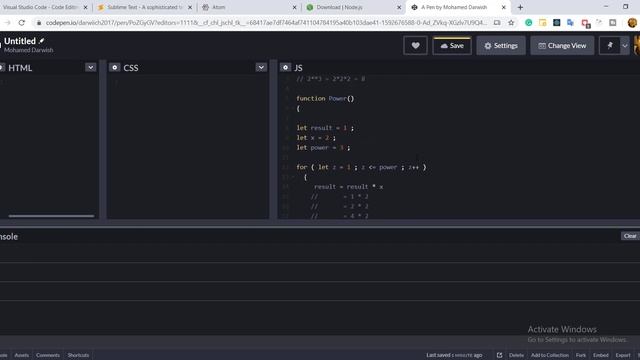The image size is (640, 360).
Task: Click the browser forward arrow
Action: 7,23
